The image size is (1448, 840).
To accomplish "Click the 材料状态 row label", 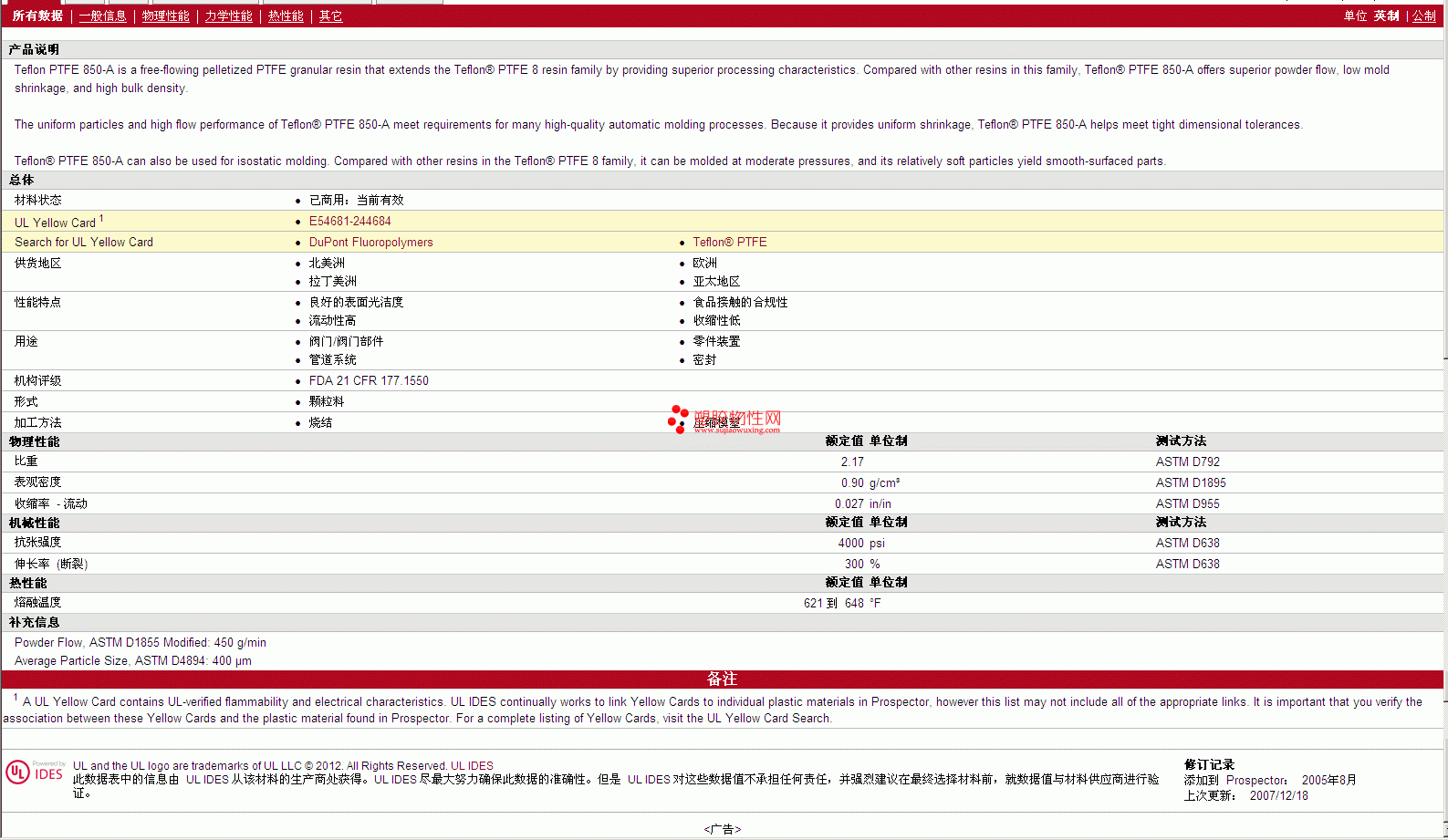I will [37, 200].
